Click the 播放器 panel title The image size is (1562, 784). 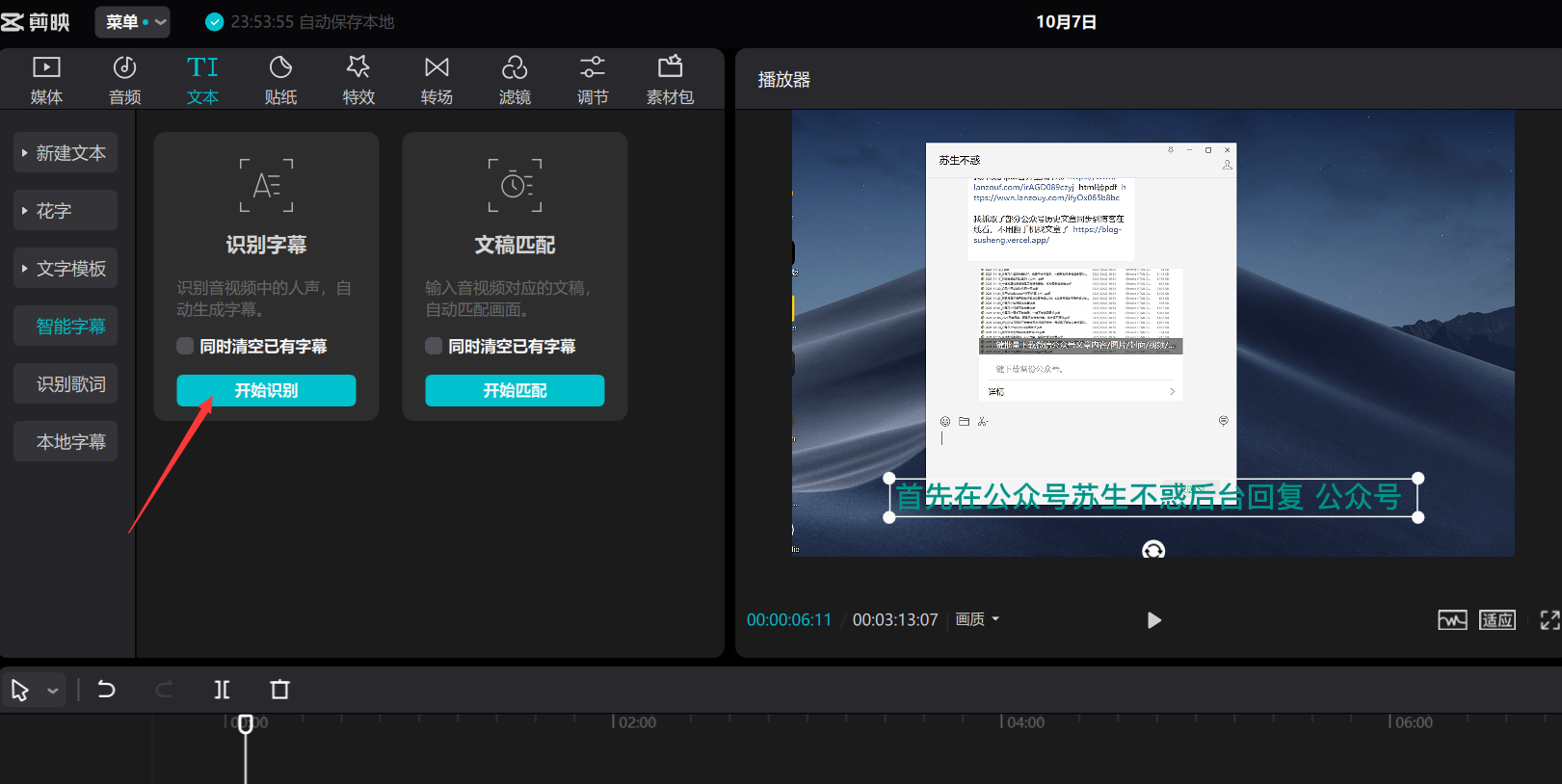[x=783, y=80]
